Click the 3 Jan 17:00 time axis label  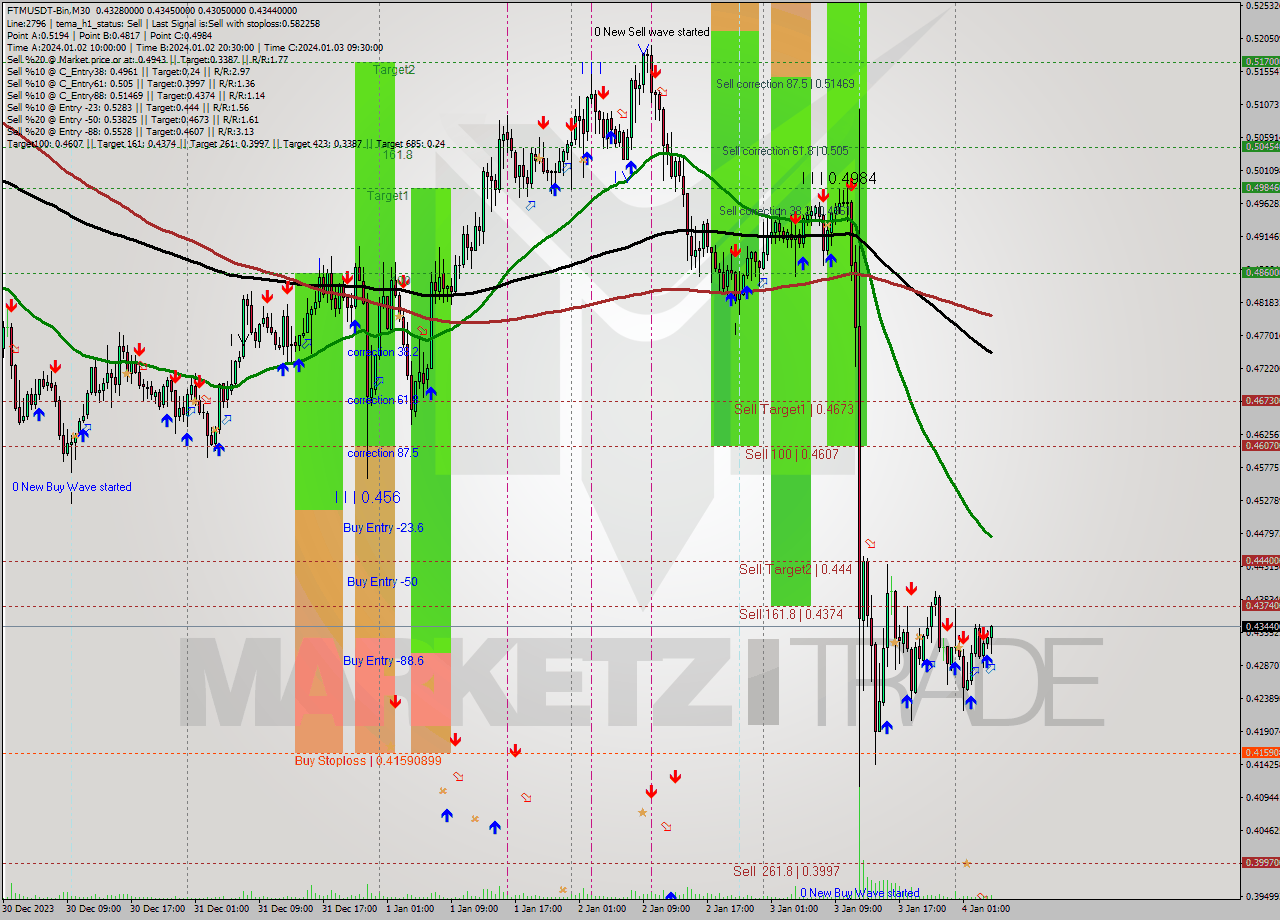tap(921, 909)
